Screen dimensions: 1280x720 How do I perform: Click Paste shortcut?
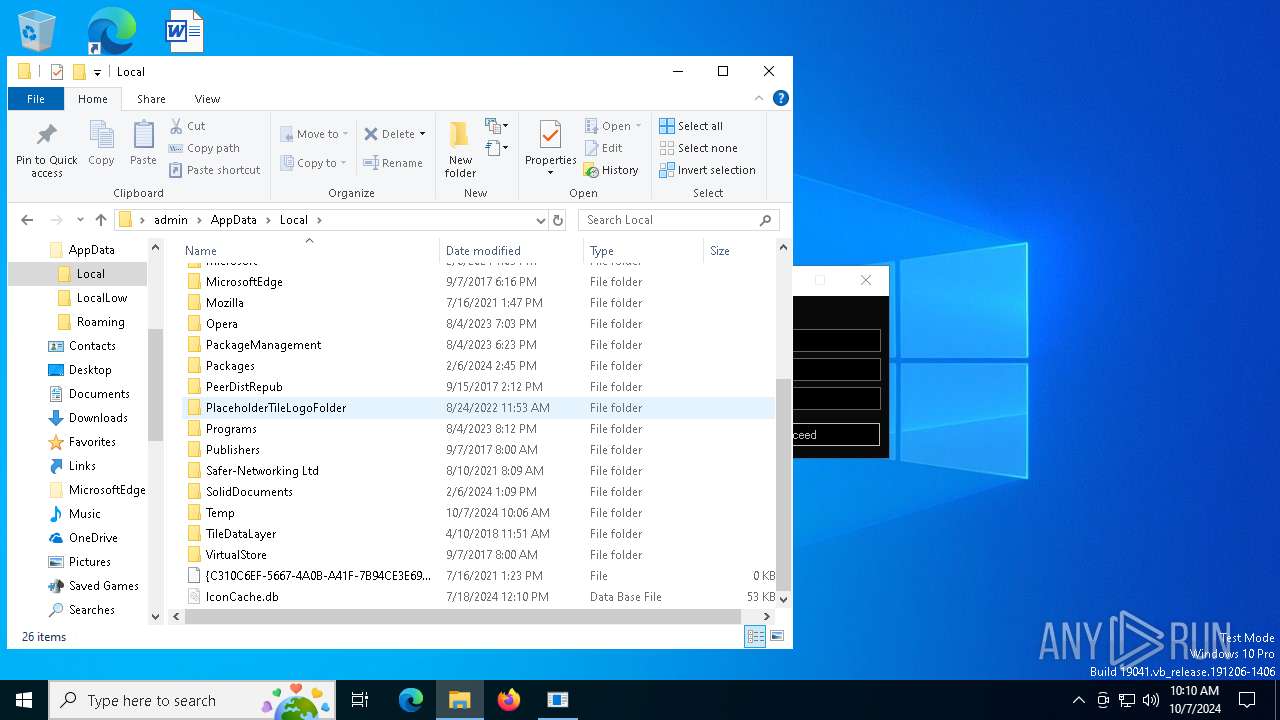pyautogui.click(x=215, y=170)
